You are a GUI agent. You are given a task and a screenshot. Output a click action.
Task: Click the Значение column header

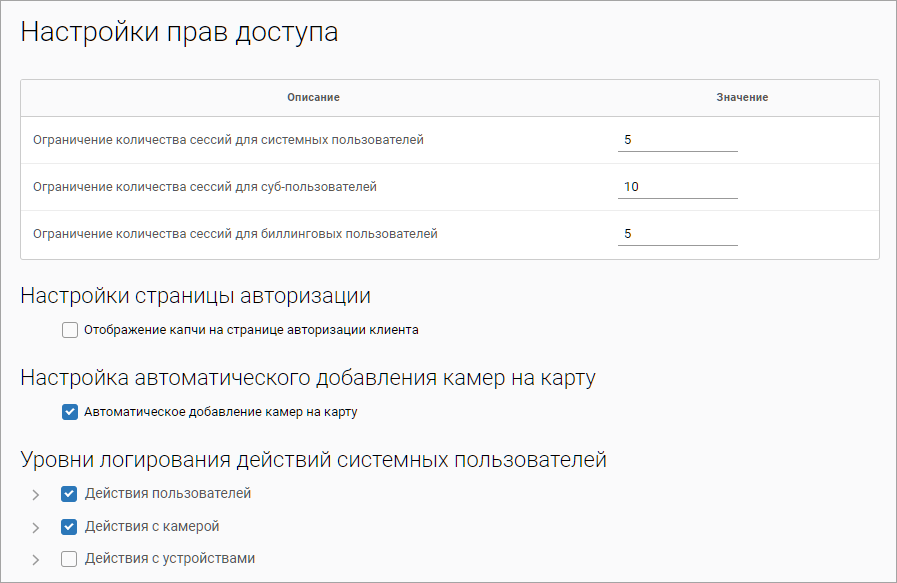click(741, 97)
